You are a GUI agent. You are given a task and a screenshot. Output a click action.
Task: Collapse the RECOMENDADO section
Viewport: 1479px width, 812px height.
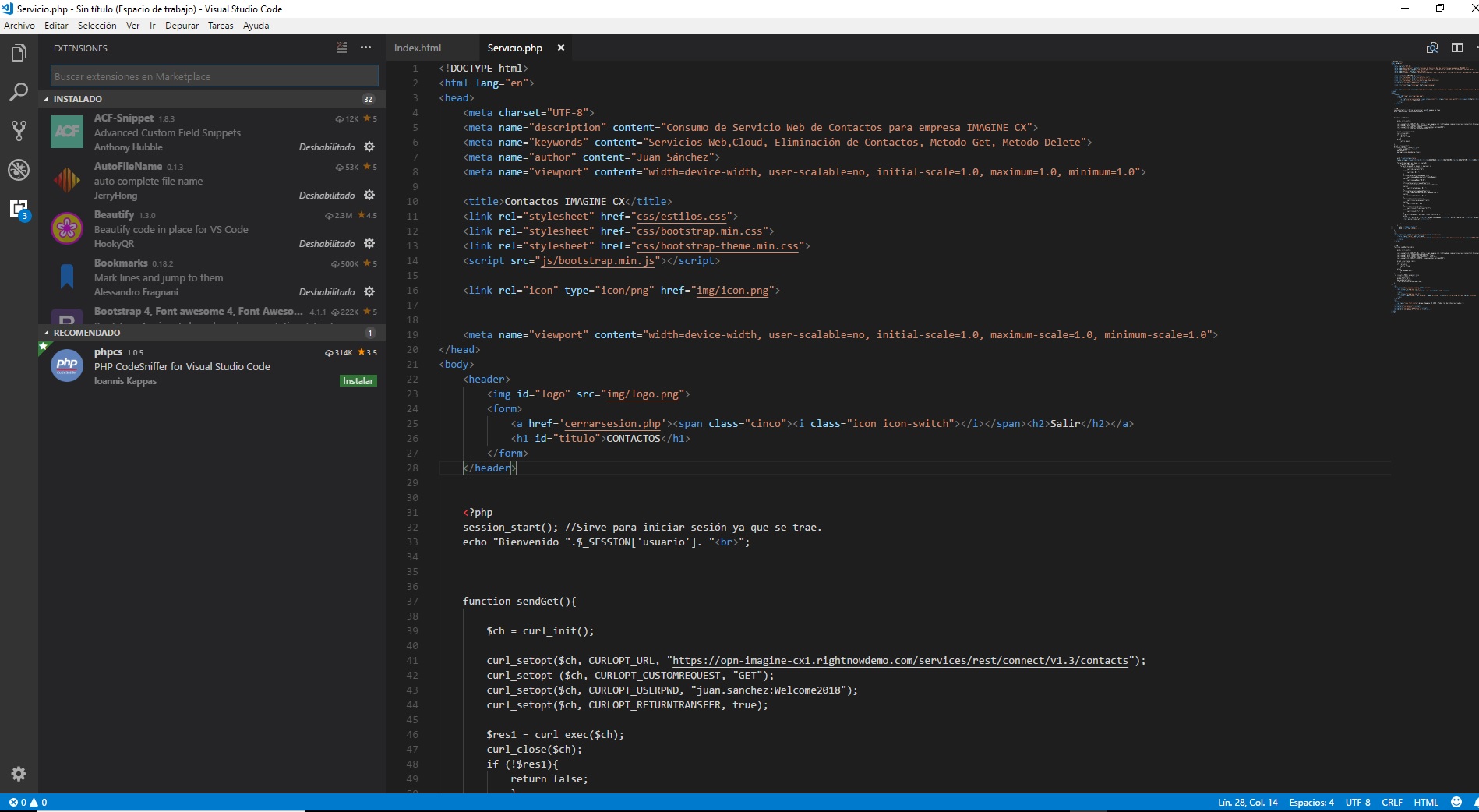click(86, 333)
